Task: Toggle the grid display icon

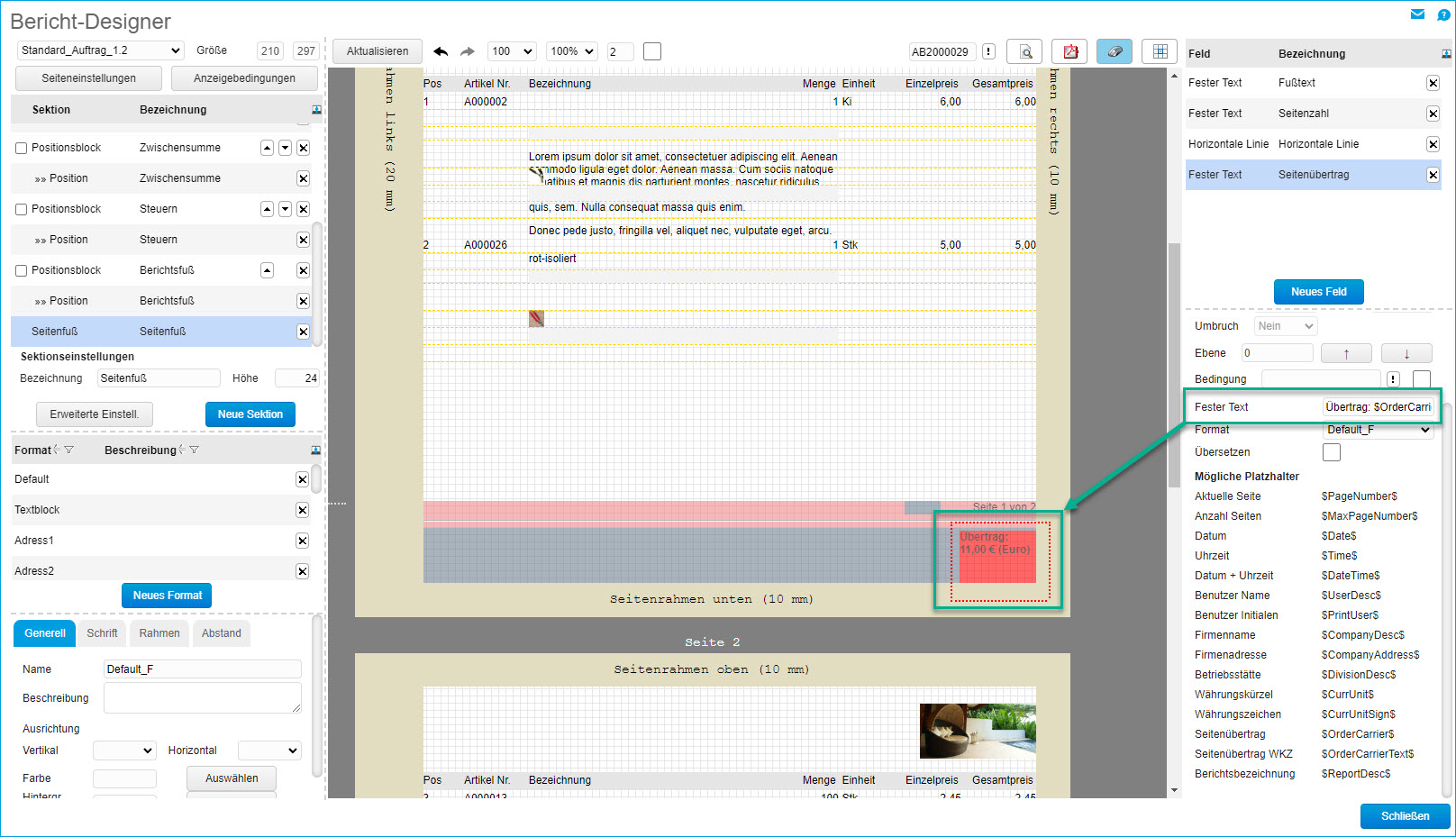Action: pos(1160,51)
